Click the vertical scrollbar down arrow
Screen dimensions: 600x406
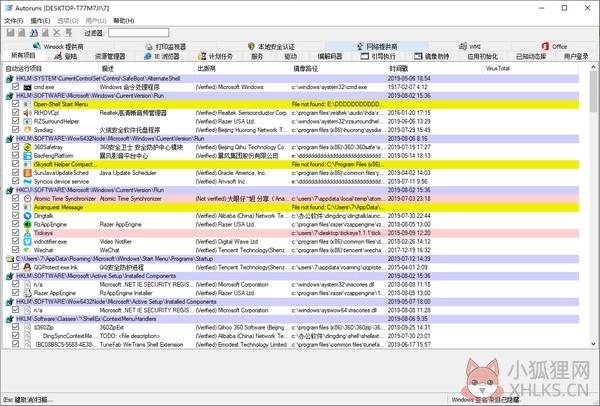pos(593,344)
